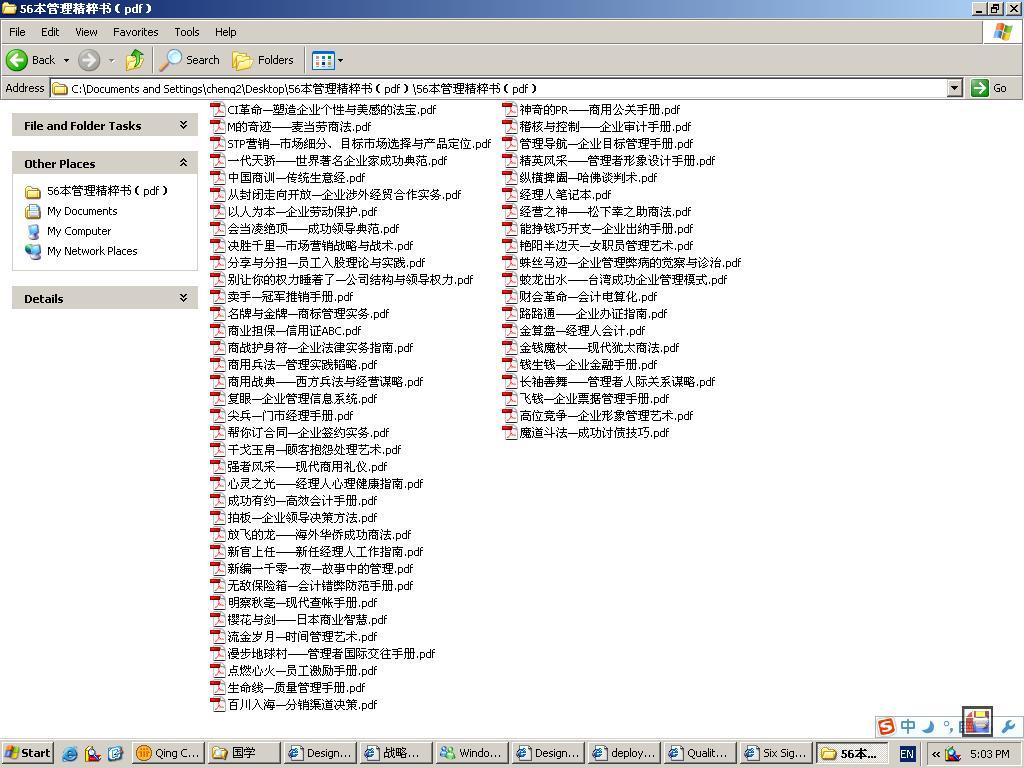Select PDF icon for CI革命—塑造企业个性与美感的法宝.pdf
1024x768 pixels.
coord(217,110)
